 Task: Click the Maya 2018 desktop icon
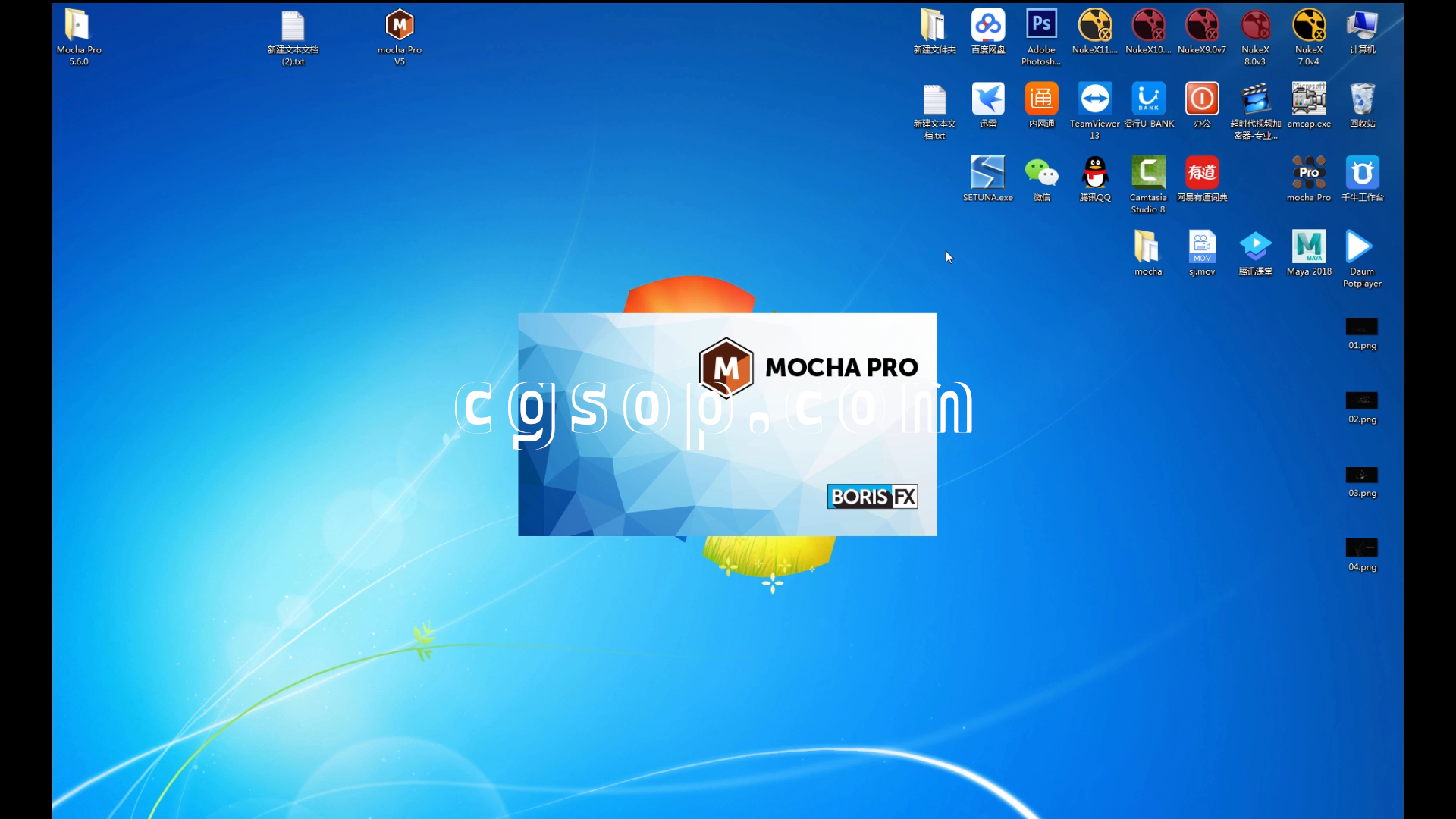[x=1309, y=246]
